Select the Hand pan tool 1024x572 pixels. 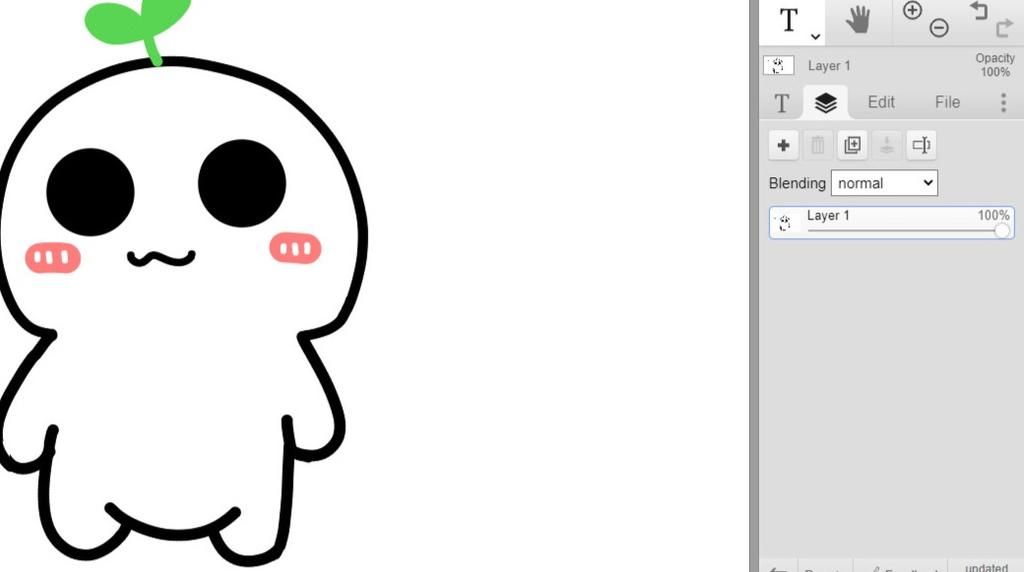pyautogui.click(x=858, y=19)
